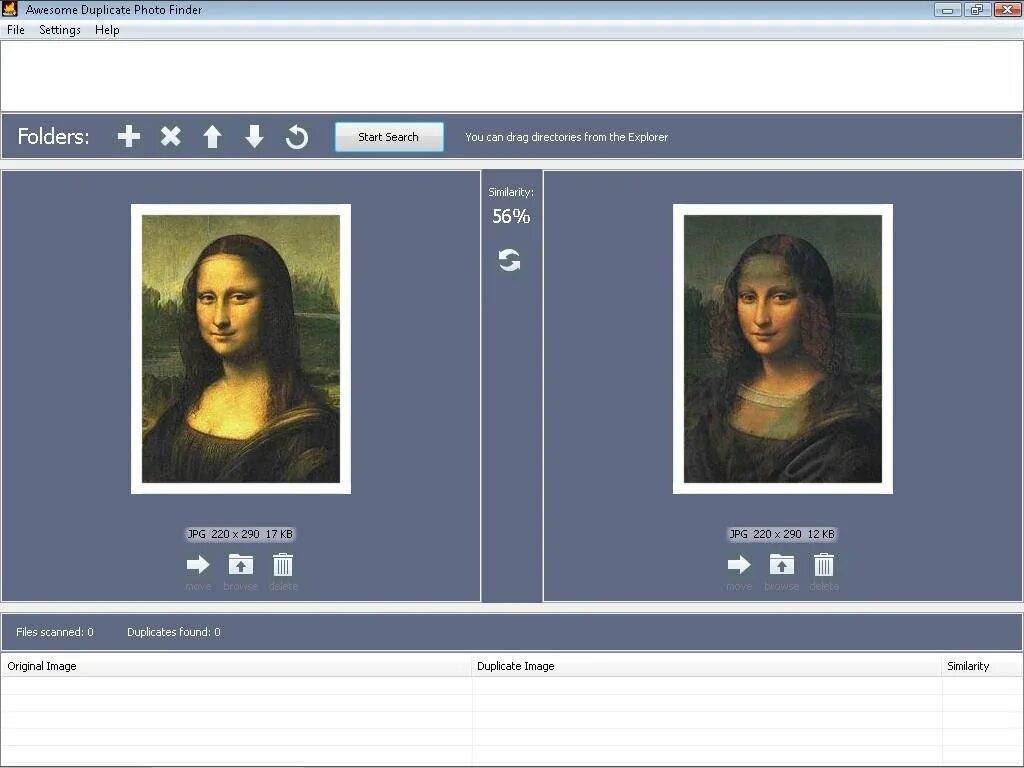This screenshot has height=768, width=1024.
Task: Close the Awesome Duplicate Photo Finder window
Action: click(1008, 10)
